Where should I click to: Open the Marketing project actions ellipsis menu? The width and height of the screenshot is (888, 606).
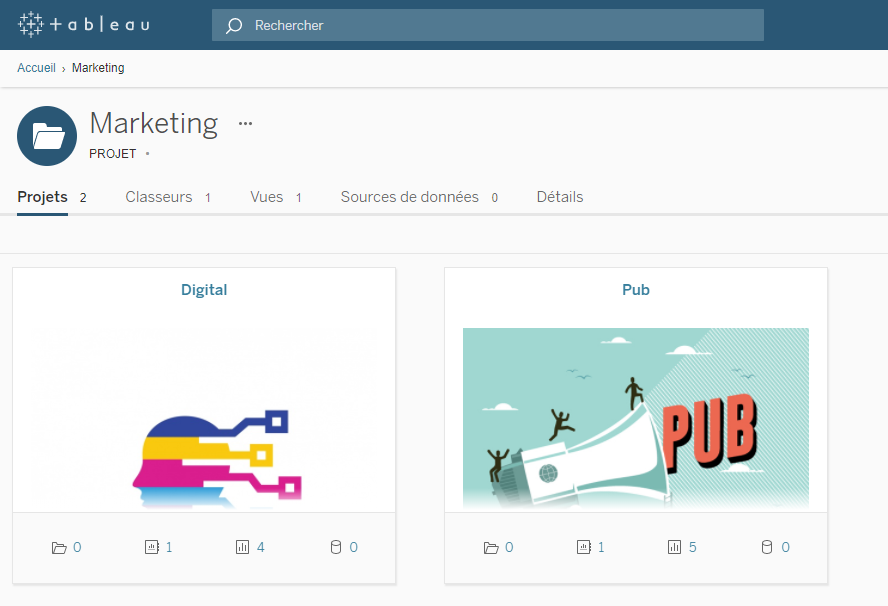pos(245,124)
